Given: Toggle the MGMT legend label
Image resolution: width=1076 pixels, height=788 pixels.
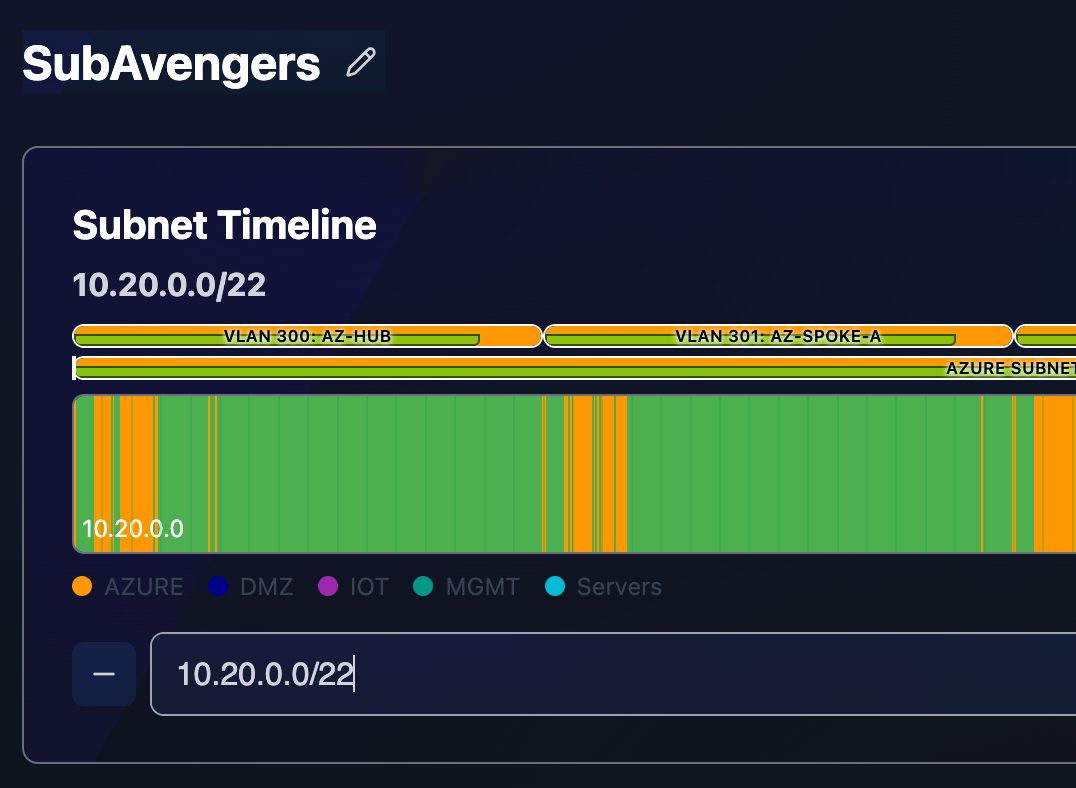Looking at the screenshot, I should (482, 587).
